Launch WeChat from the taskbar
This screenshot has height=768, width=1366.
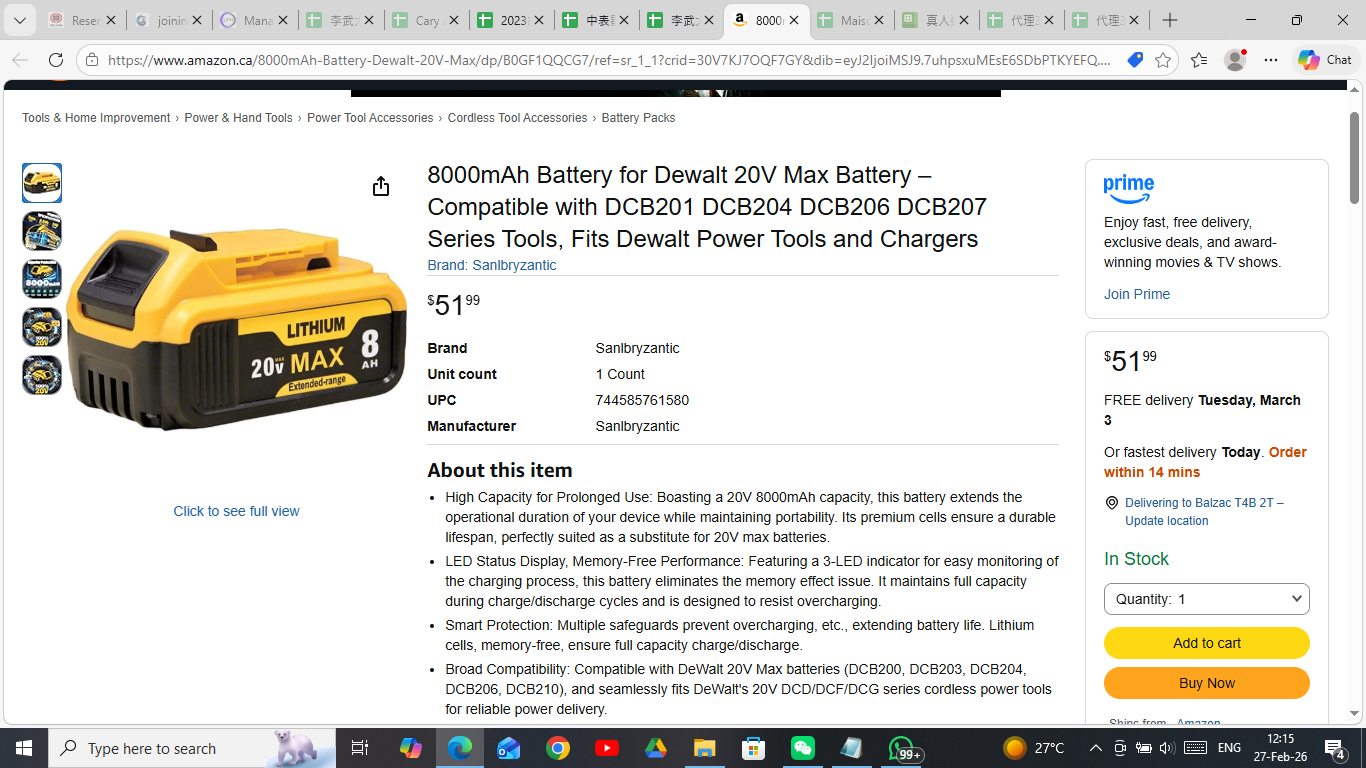[803, 748]
